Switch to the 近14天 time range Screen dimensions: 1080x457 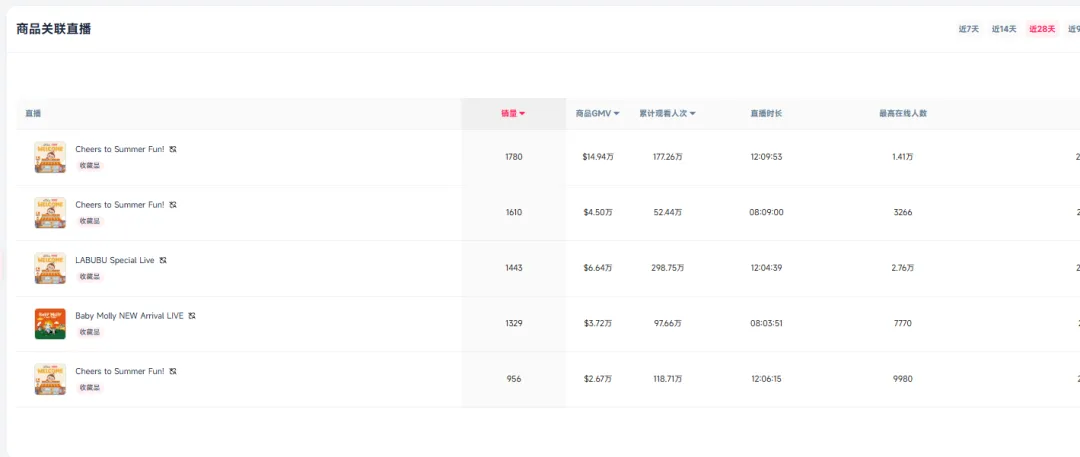(x=1004, y=29)
